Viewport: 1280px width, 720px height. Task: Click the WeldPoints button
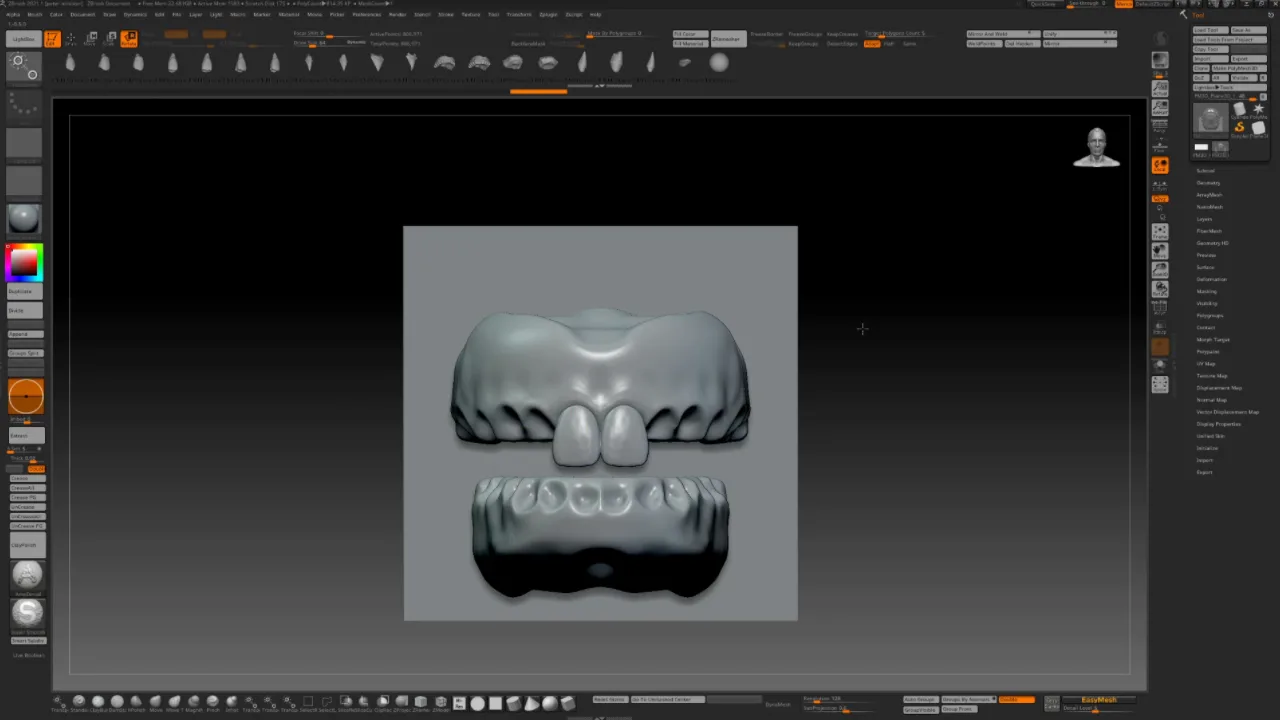click(984, 44)
